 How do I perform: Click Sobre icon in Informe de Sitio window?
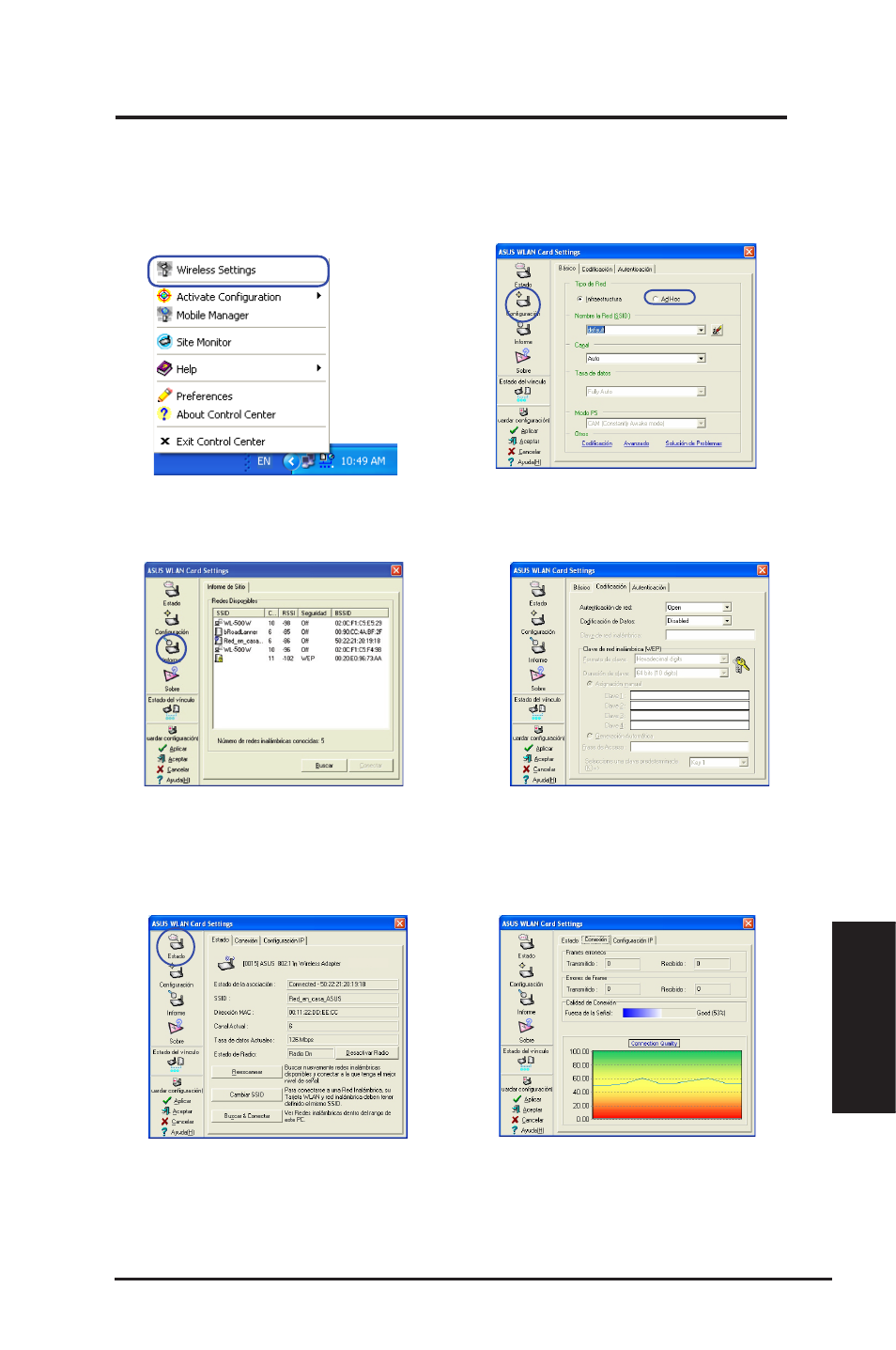[x=172, y=678]
